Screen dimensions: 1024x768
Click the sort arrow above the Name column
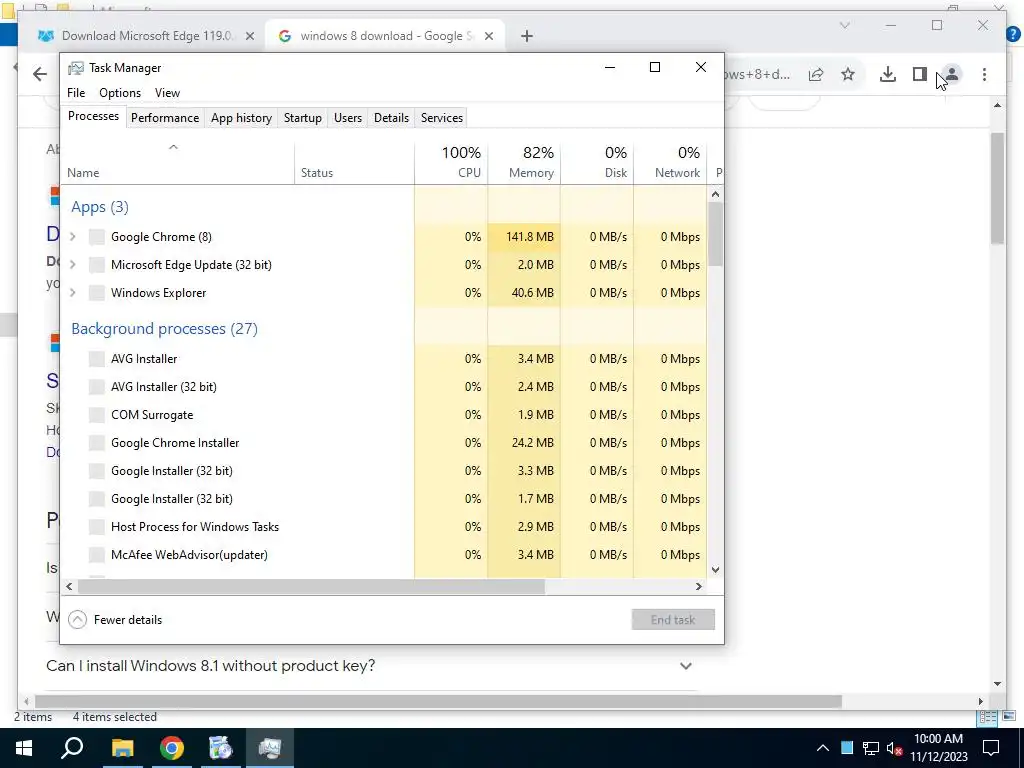tap(173, 148)
